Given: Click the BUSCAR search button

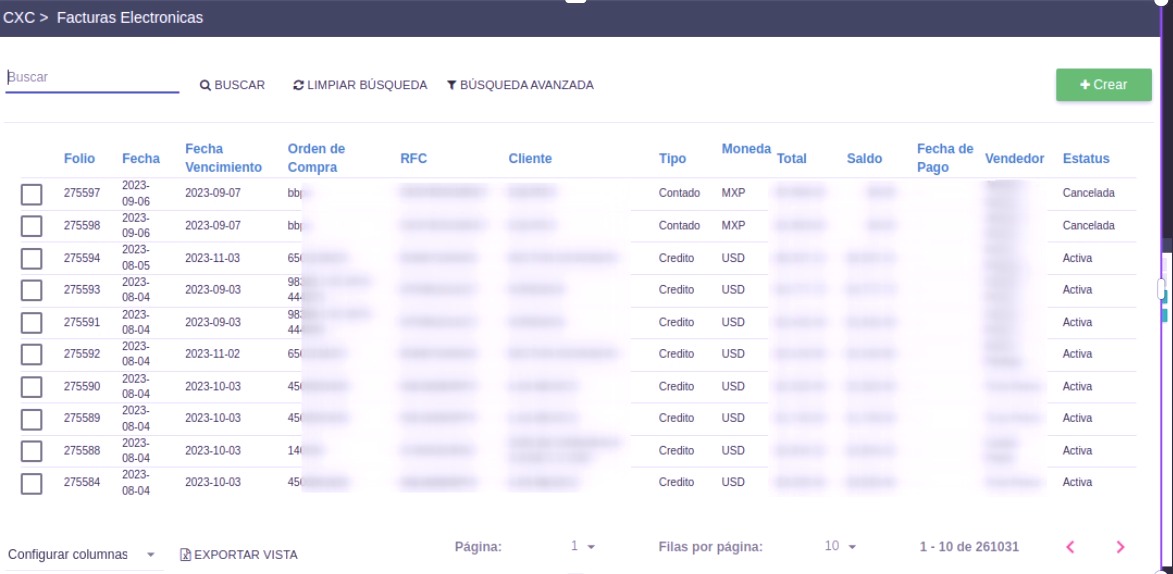Looking at the screenshot, I should tap(233, 85).
